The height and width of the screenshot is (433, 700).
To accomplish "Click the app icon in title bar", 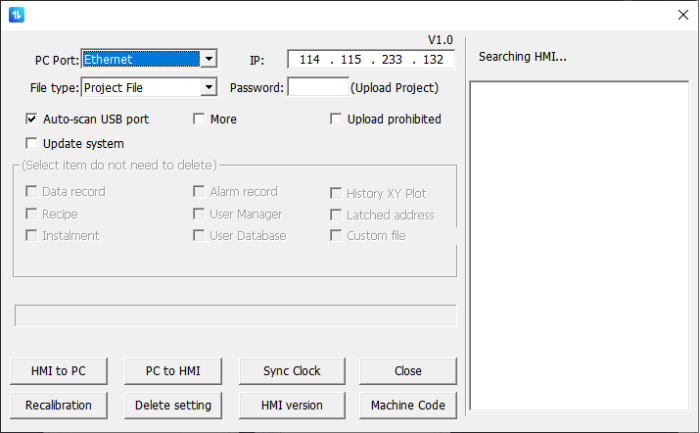I will coord(16,15).
